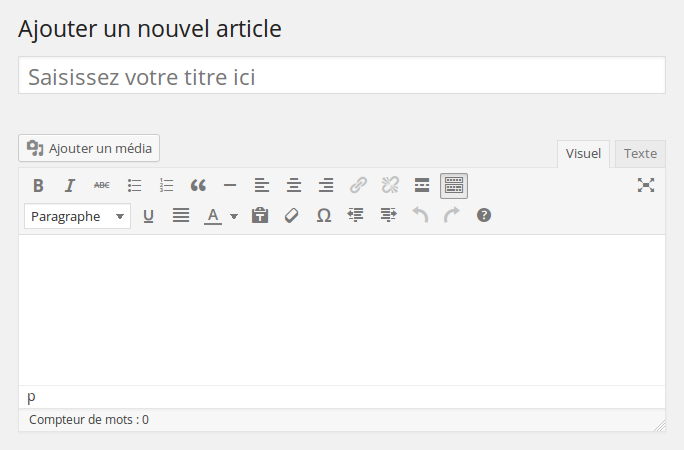Undo the last action
684x450 pixels.
[420, 216]
